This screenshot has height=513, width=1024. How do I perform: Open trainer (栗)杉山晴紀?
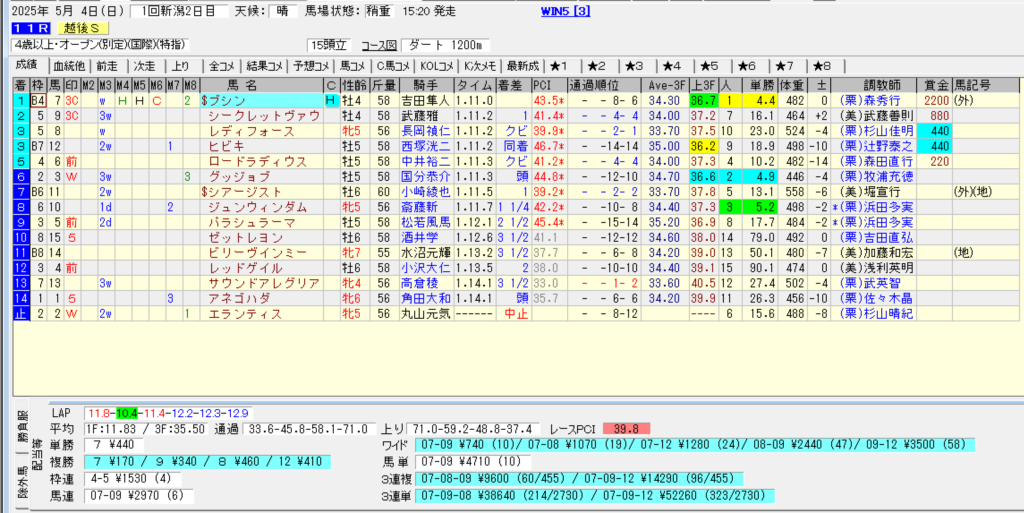[878, 314]
